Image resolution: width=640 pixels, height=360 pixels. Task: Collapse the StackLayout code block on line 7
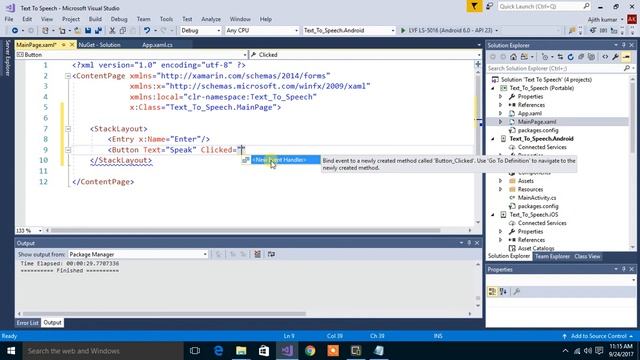[x=68, y=129]
